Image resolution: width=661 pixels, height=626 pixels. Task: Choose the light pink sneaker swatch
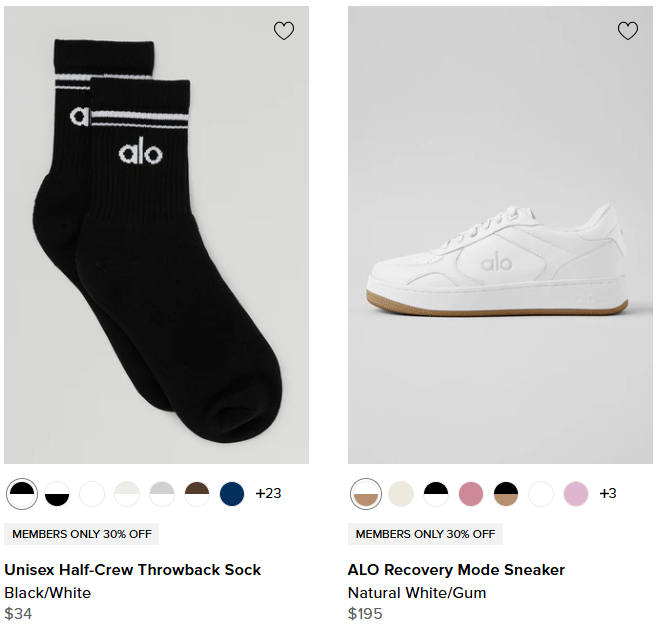pos(576,493)
